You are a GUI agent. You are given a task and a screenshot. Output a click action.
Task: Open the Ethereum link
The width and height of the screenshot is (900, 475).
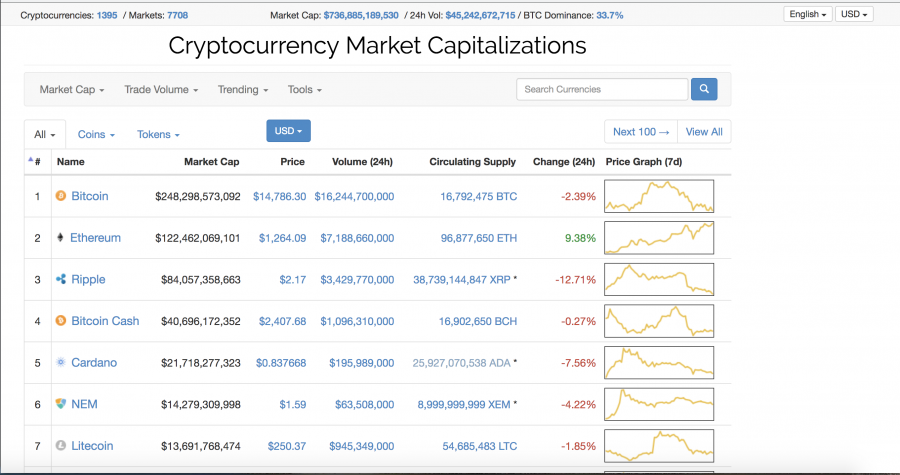95,238
